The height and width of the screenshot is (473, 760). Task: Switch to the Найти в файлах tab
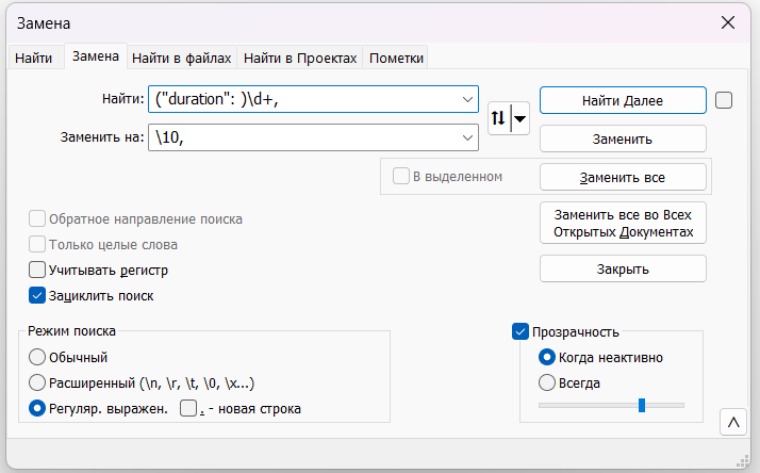(181, 58)
